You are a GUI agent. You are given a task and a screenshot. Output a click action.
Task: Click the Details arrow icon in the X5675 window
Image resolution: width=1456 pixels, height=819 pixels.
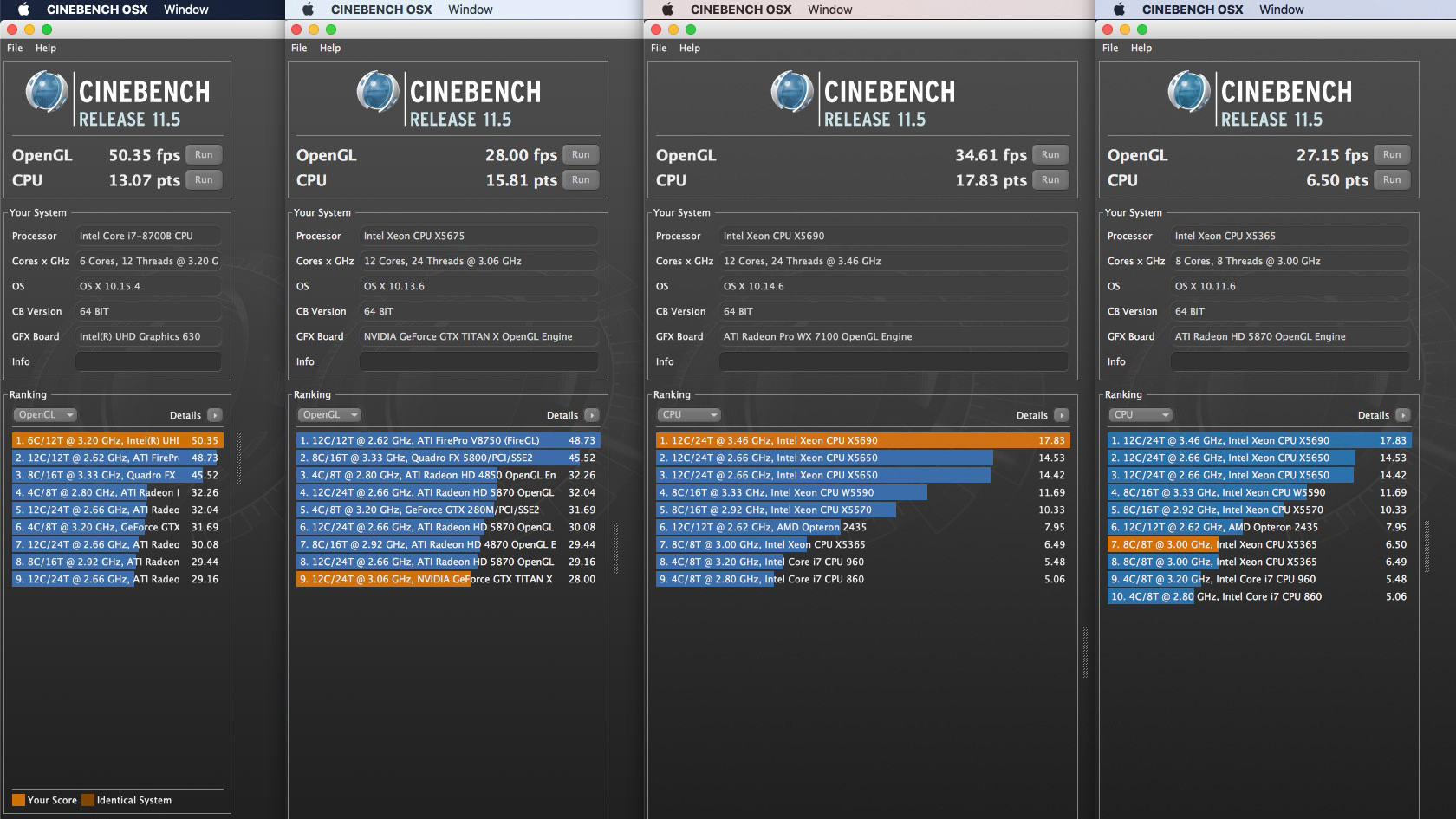pos(592,416)
